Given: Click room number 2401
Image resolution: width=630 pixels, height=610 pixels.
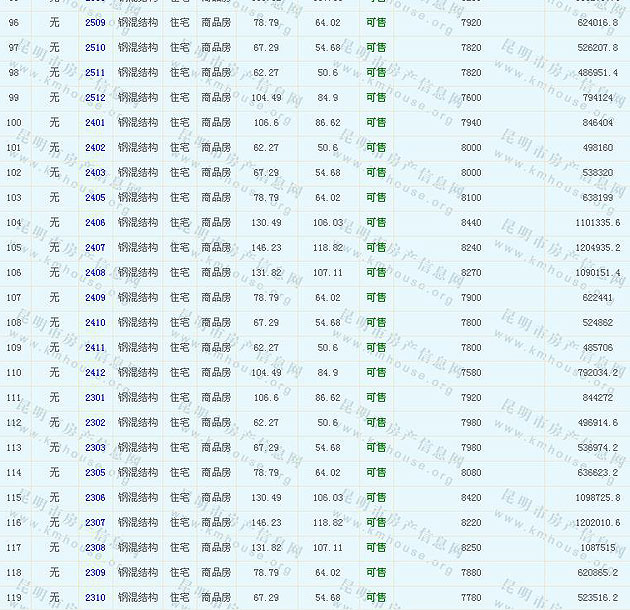Looking at the screenshot, I should click(95, 122).
